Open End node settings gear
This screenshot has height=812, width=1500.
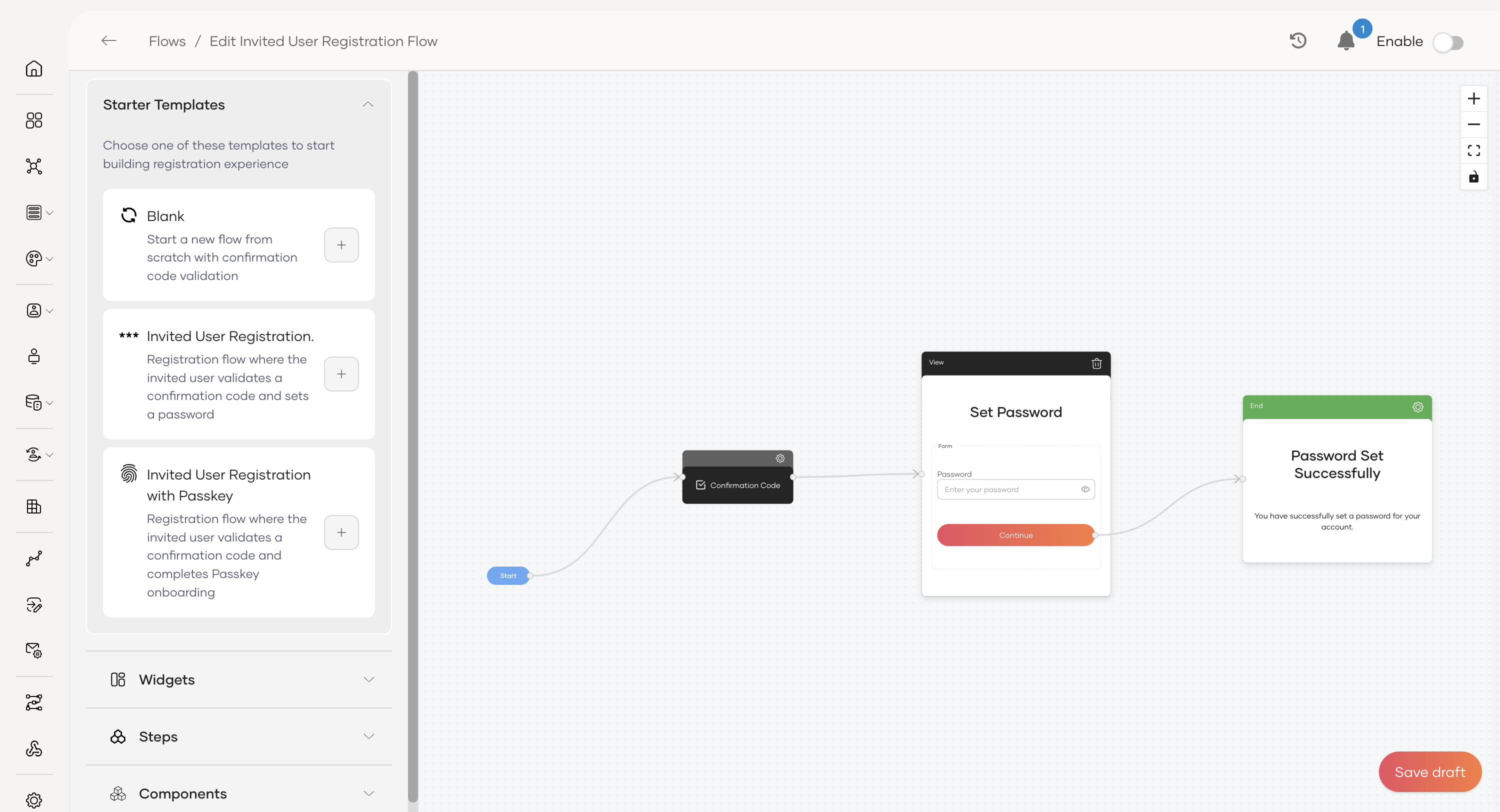click(x=1417, y=406)
